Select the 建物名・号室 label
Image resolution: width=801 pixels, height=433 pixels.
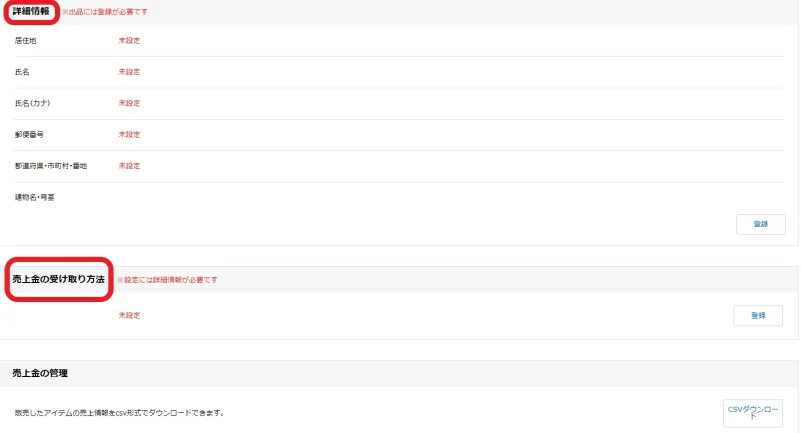[35, 197]
